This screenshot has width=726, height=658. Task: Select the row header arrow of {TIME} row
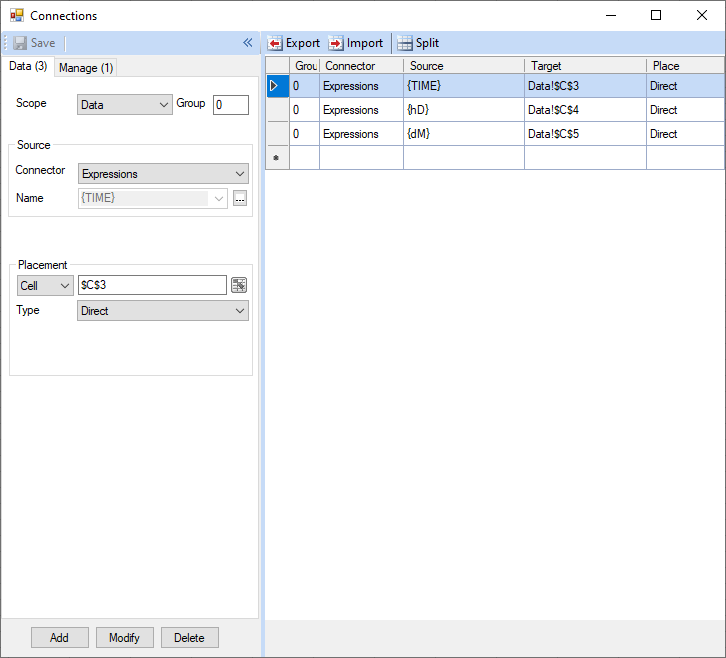[x=278, y=86]
